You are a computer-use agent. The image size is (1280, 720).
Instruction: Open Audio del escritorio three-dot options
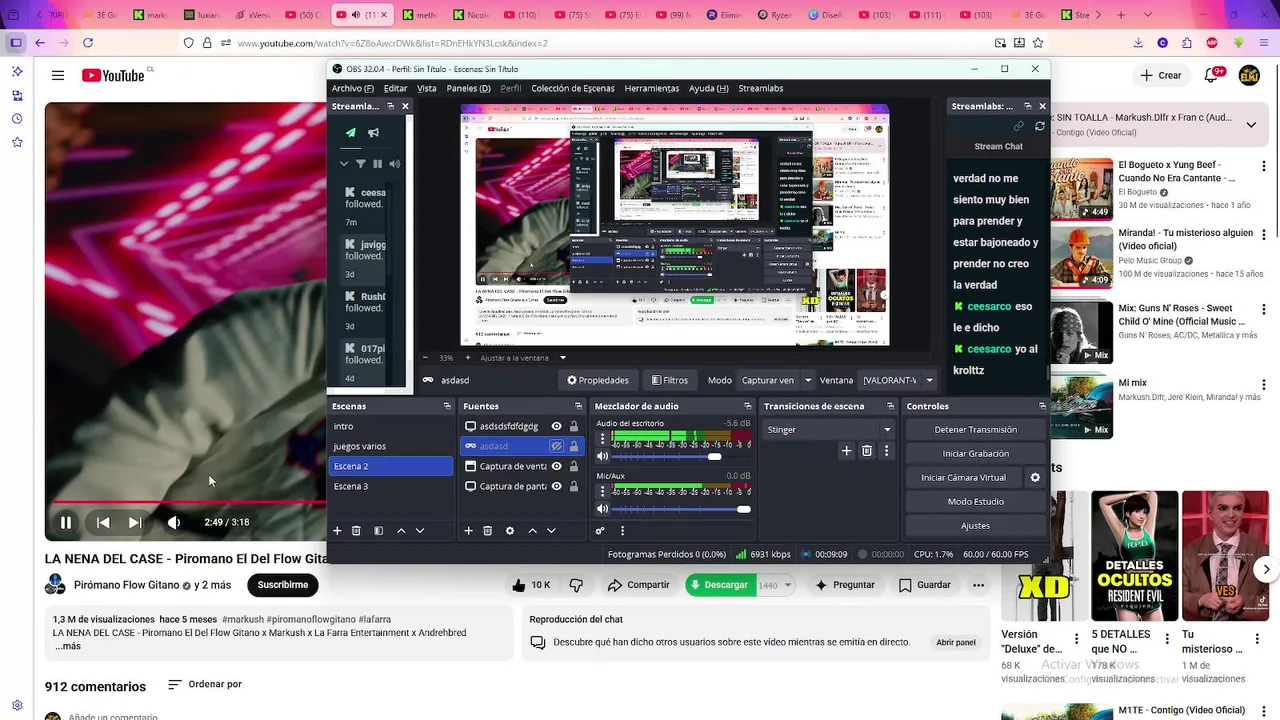pos(601,439)
